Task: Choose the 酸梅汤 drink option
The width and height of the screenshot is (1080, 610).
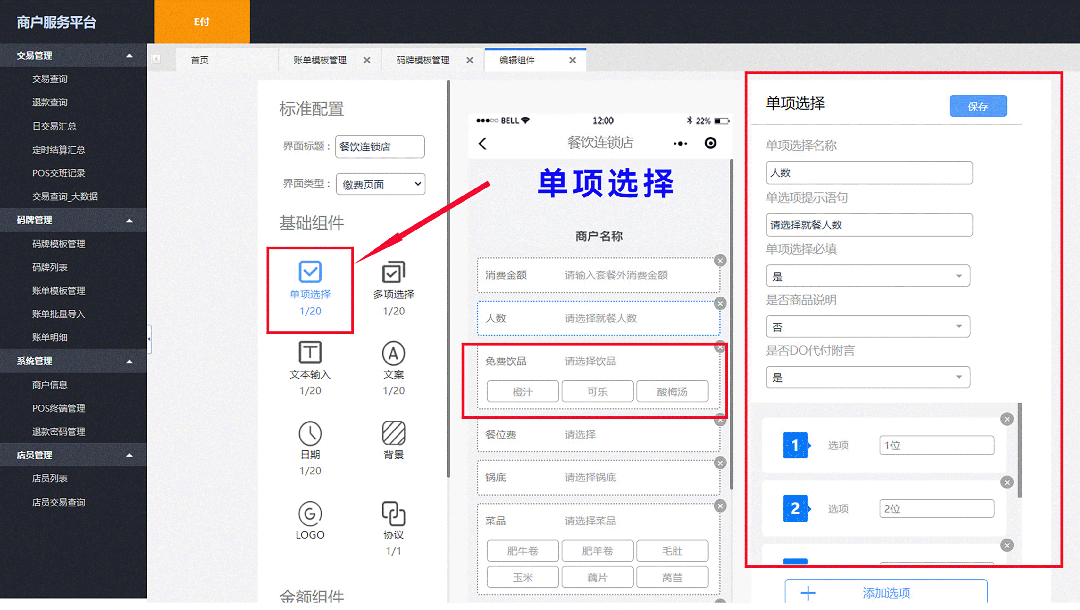Action: tap(672, 392)
